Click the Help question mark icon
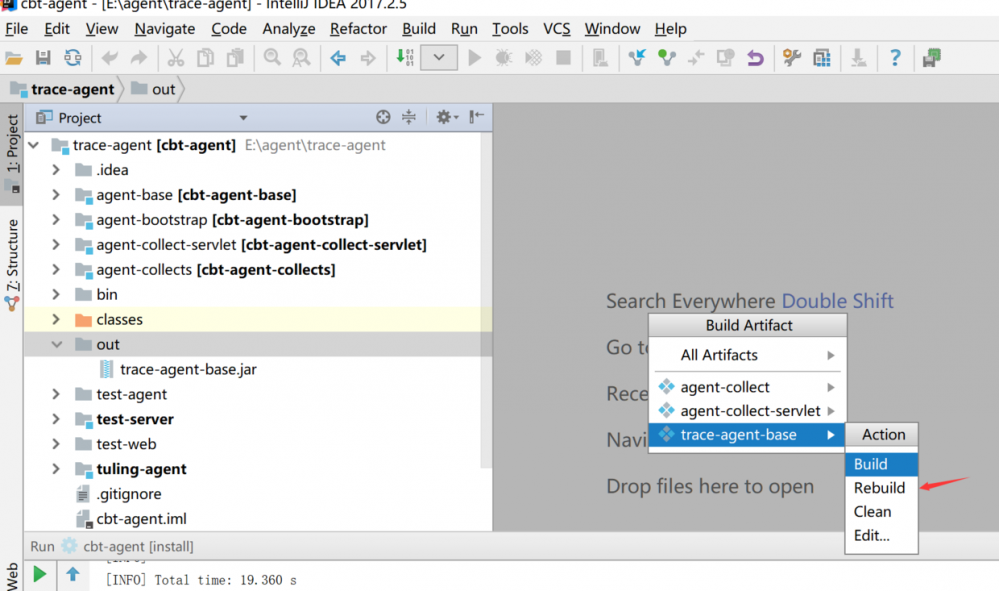 pos(895,58)
